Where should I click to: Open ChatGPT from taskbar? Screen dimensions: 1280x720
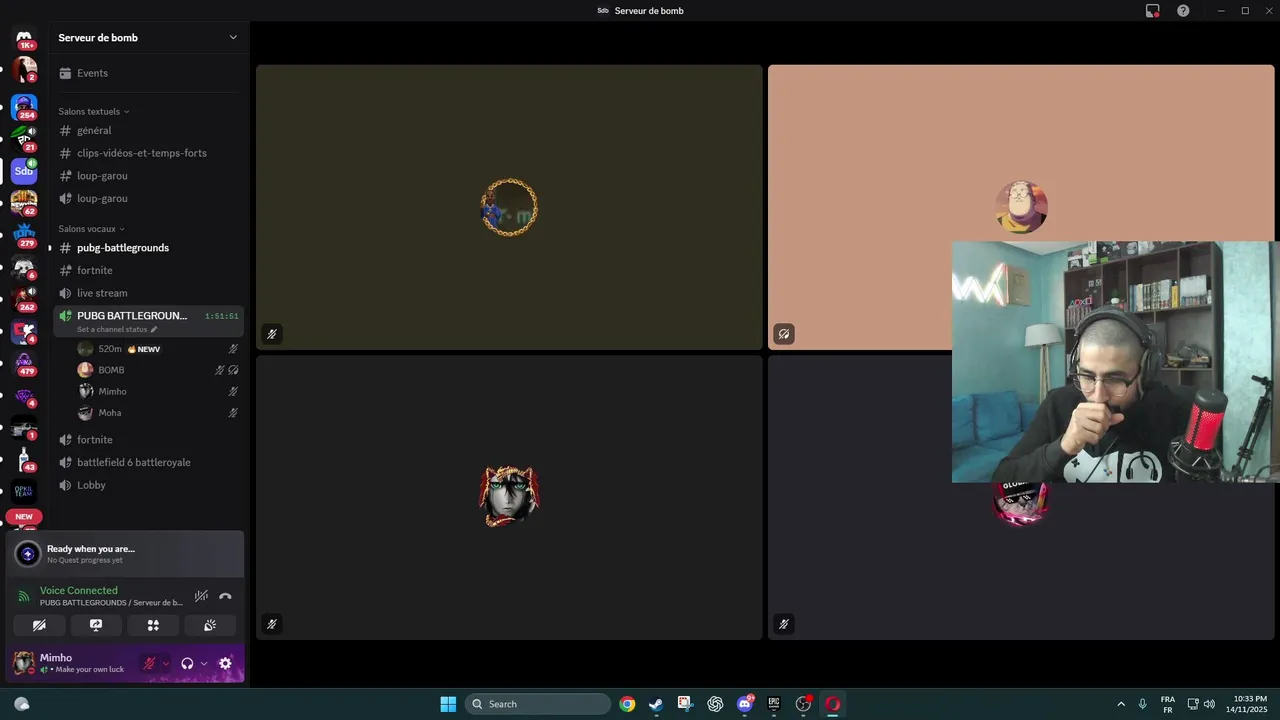715,704
